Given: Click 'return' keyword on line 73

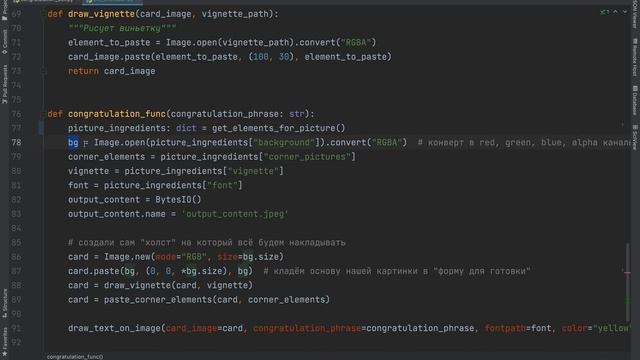Looking at the screenshot, I should coord(83,71).
